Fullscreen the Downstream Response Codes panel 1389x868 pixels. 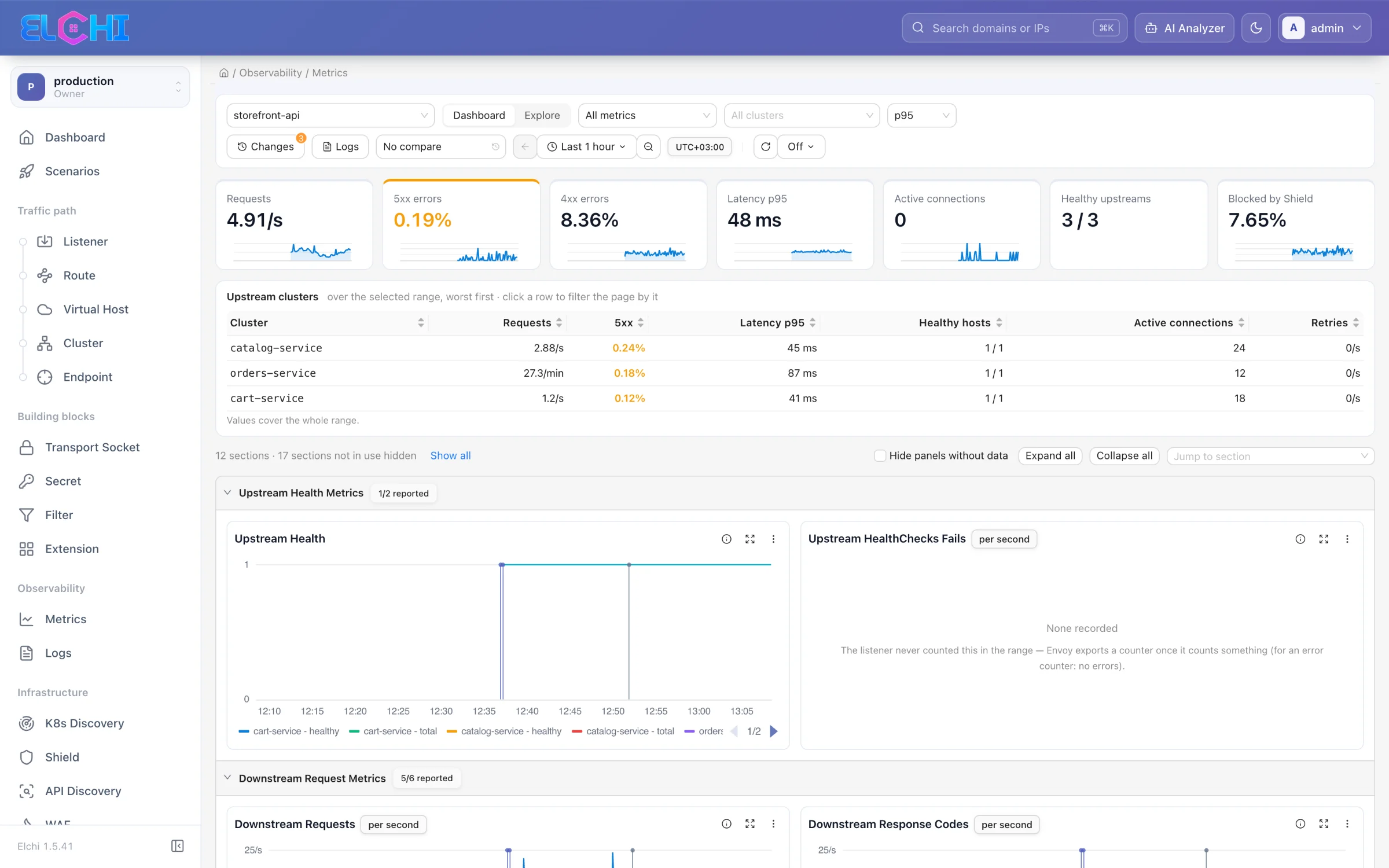click(x=1324, y=823)
